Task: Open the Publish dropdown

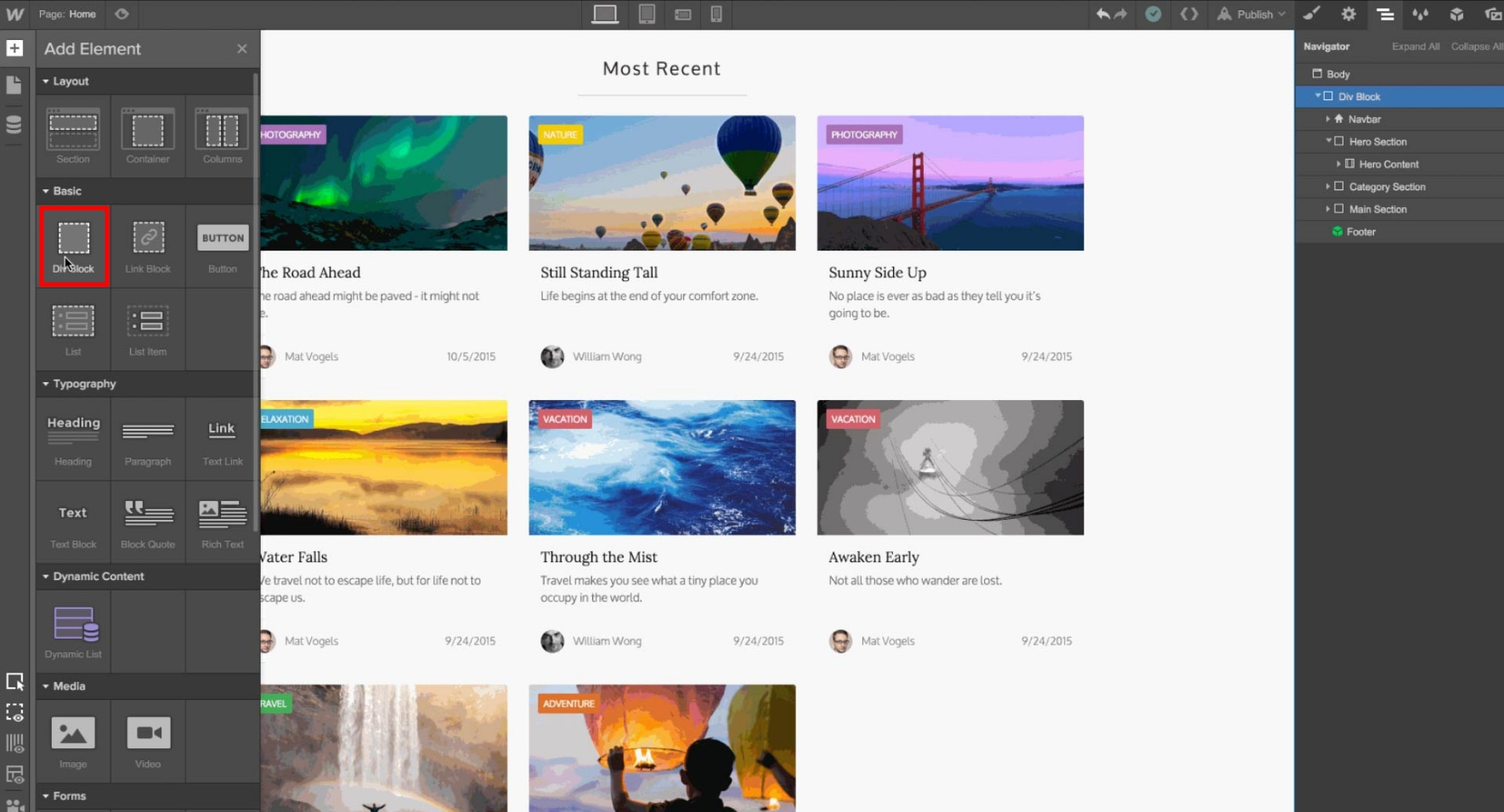Action: 1252,14
